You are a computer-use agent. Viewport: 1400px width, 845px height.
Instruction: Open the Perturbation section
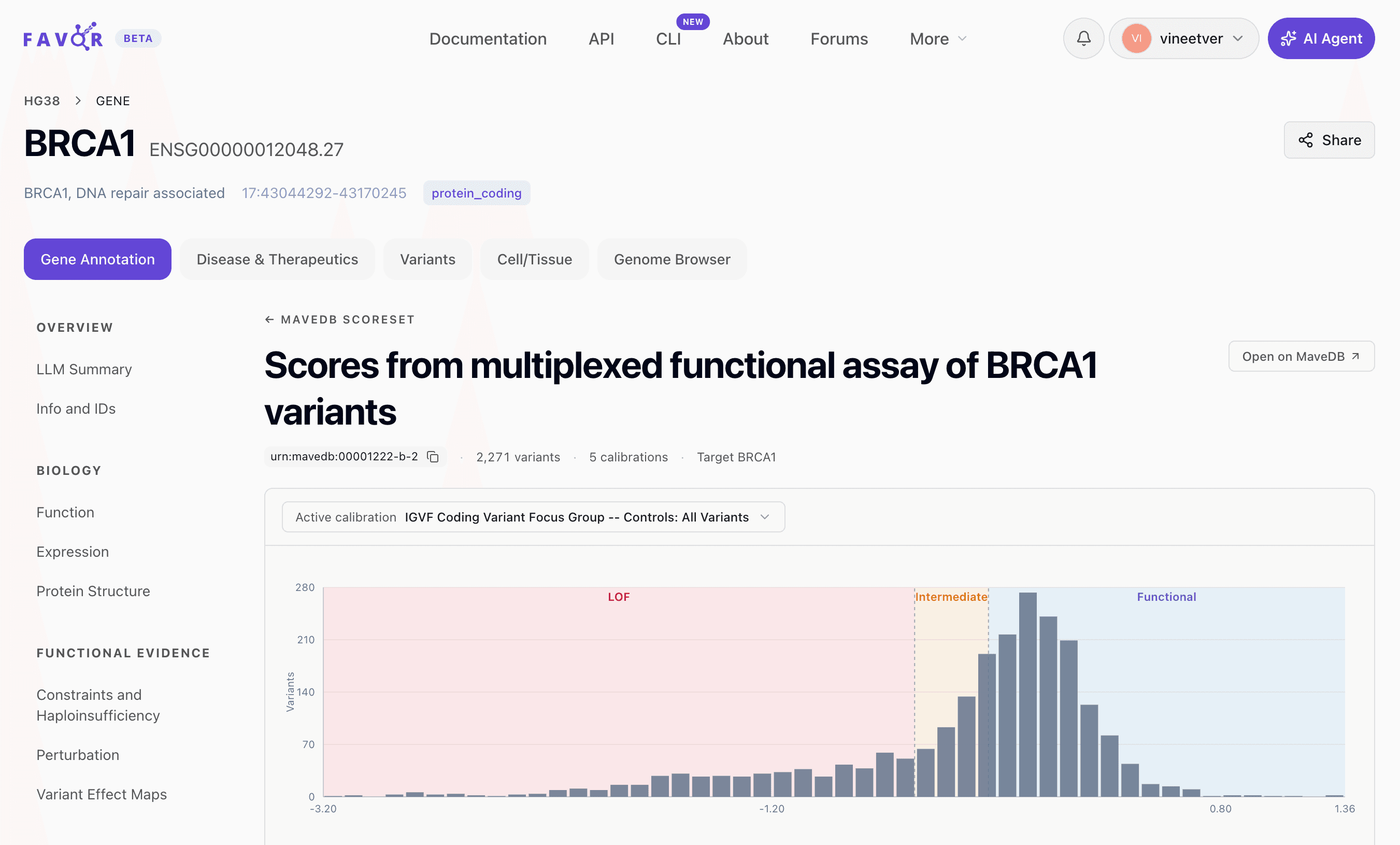coord(78,755)
